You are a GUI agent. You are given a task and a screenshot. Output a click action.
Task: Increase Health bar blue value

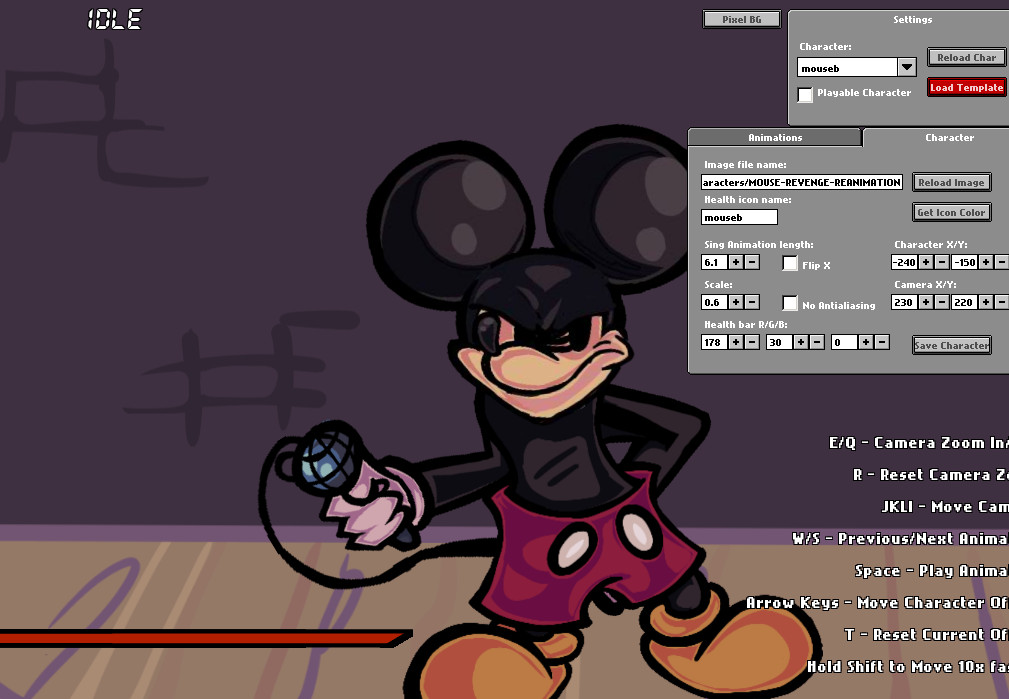point(866,342)
